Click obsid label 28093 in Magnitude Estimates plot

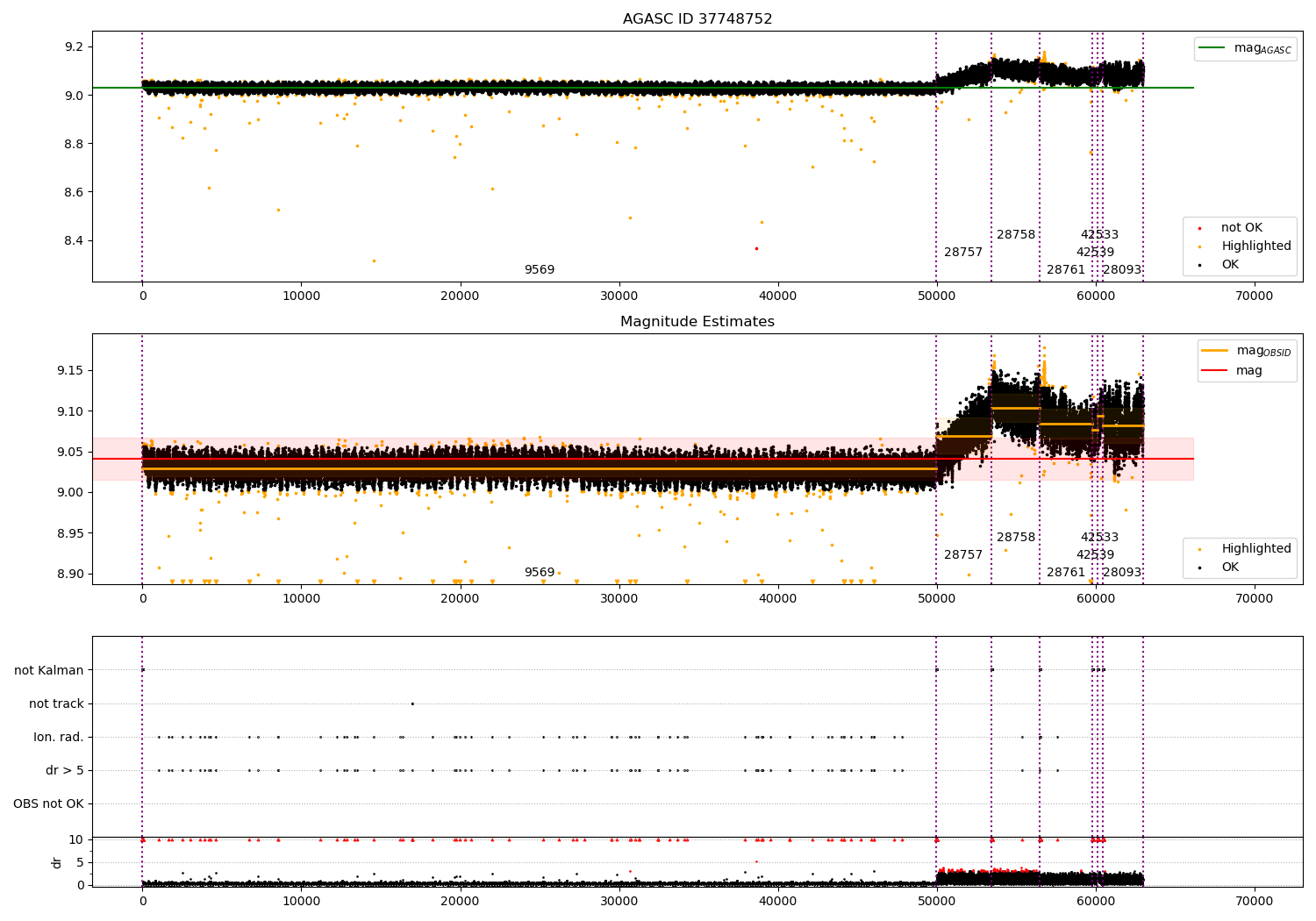1122,573
